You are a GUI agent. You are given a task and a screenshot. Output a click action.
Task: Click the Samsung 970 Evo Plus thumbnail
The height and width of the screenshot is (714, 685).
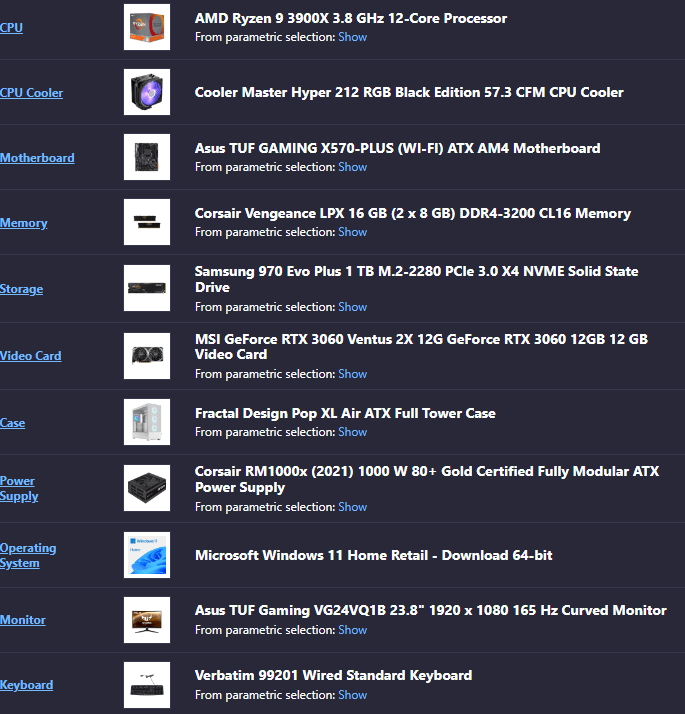coord(147,288)
